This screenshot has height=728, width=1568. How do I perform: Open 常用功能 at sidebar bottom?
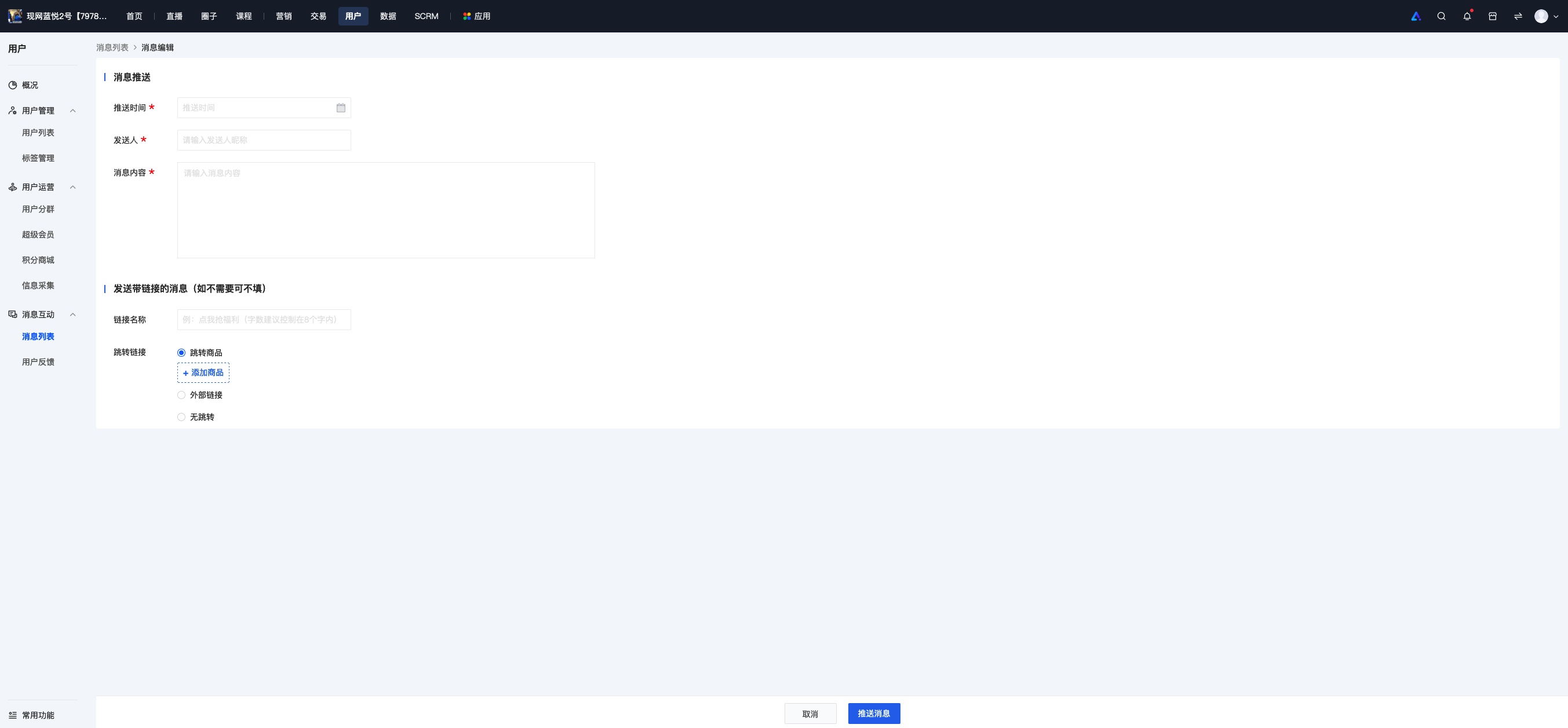coord(38,715)
